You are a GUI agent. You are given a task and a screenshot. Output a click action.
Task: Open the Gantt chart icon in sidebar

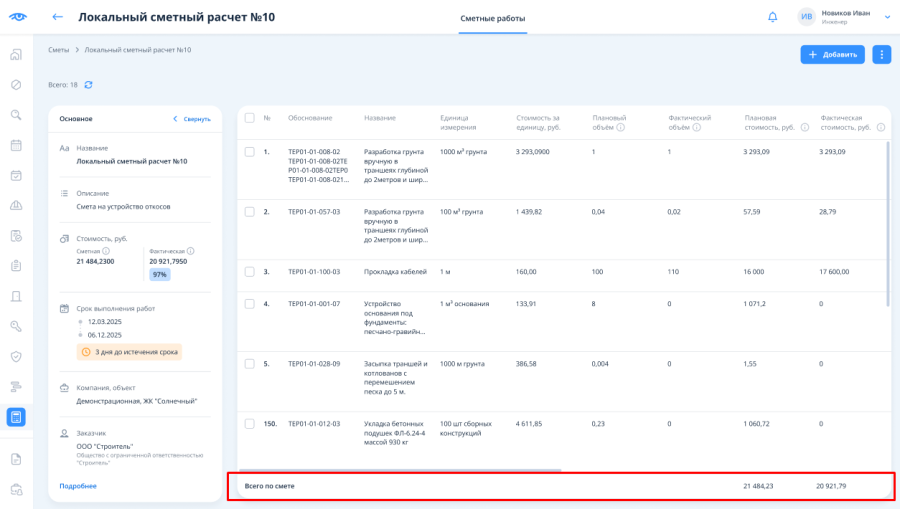pos(16,387)
